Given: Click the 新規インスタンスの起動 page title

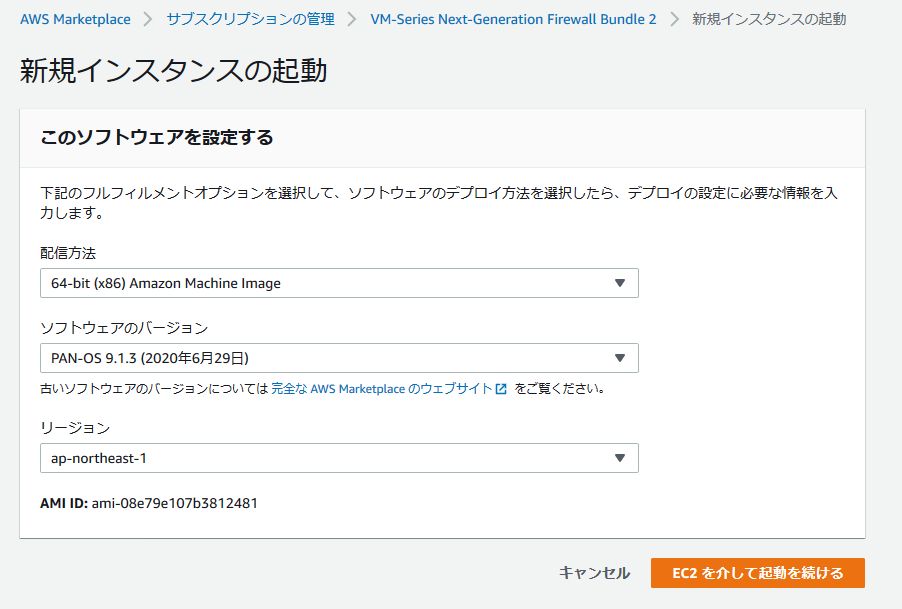Looking at the screenshot, I should click(174, 71).
